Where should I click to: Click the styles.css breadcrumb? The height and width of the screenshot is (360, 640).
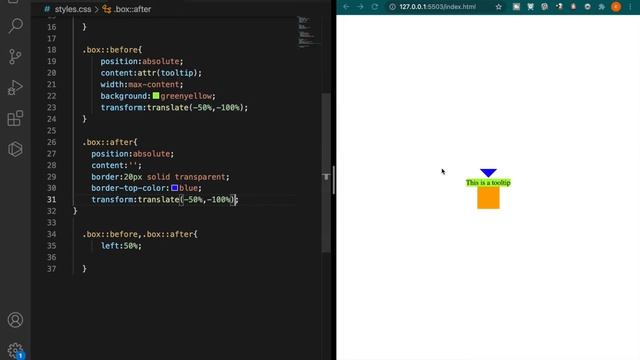click(x=73, y=9)
